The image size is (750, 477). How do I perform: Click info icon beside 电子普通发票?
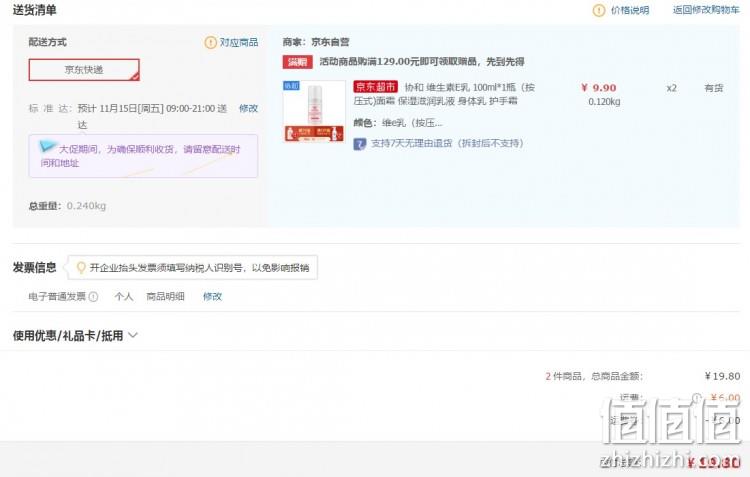[x=94, y=297]
